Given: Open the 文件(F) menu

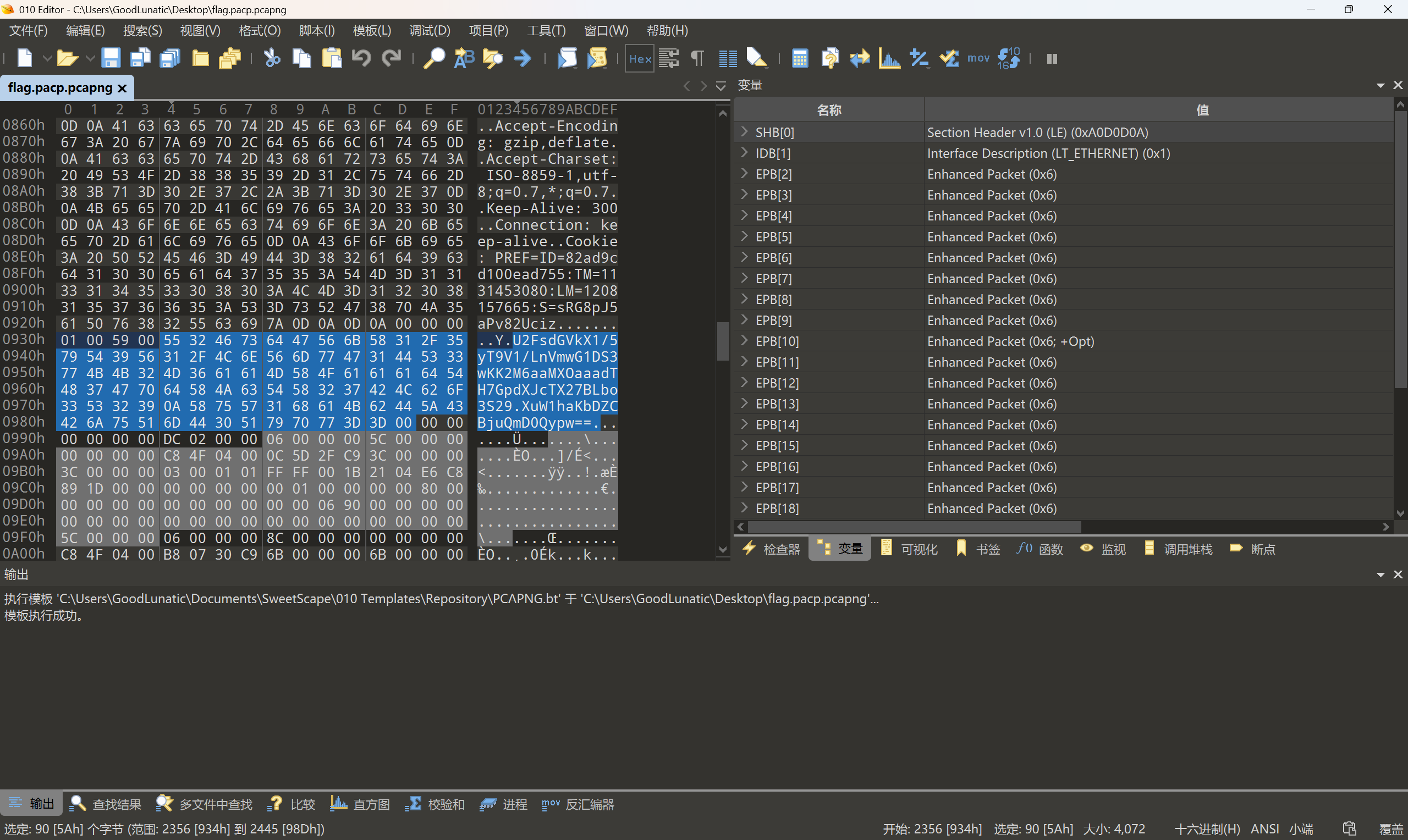Looking at the screenshot, I should (28, 31).
